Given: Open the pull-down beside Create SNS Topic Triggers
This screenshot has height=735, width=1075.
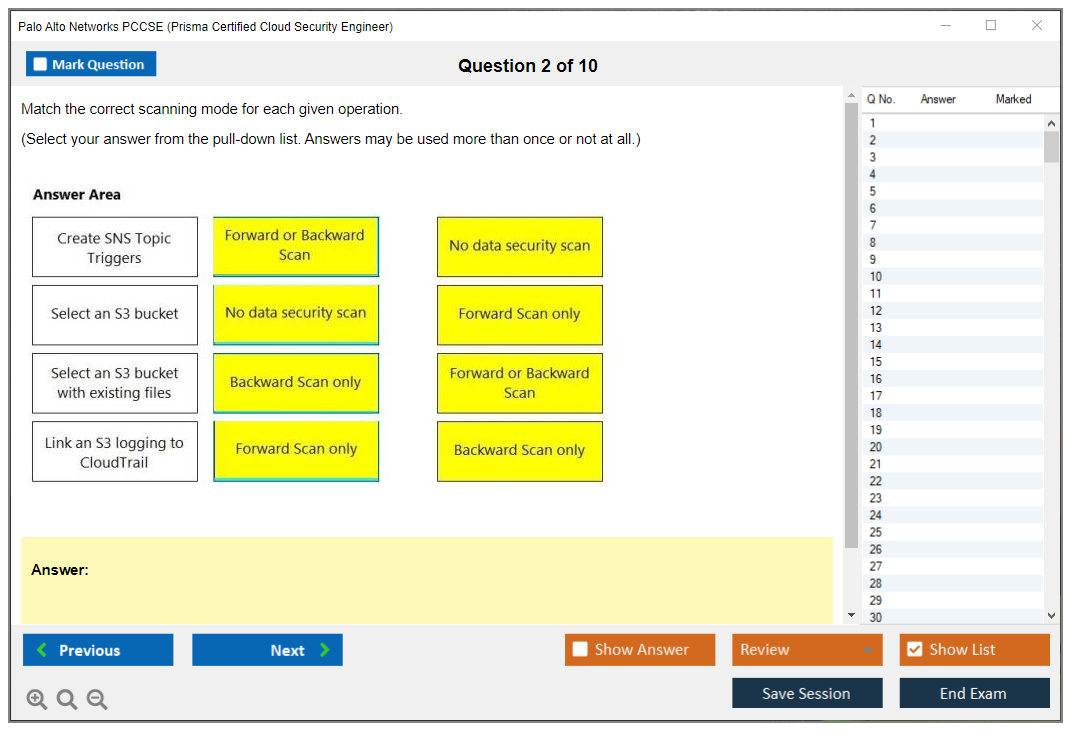Looking at the screenshot, I should [x=295, y=246].
